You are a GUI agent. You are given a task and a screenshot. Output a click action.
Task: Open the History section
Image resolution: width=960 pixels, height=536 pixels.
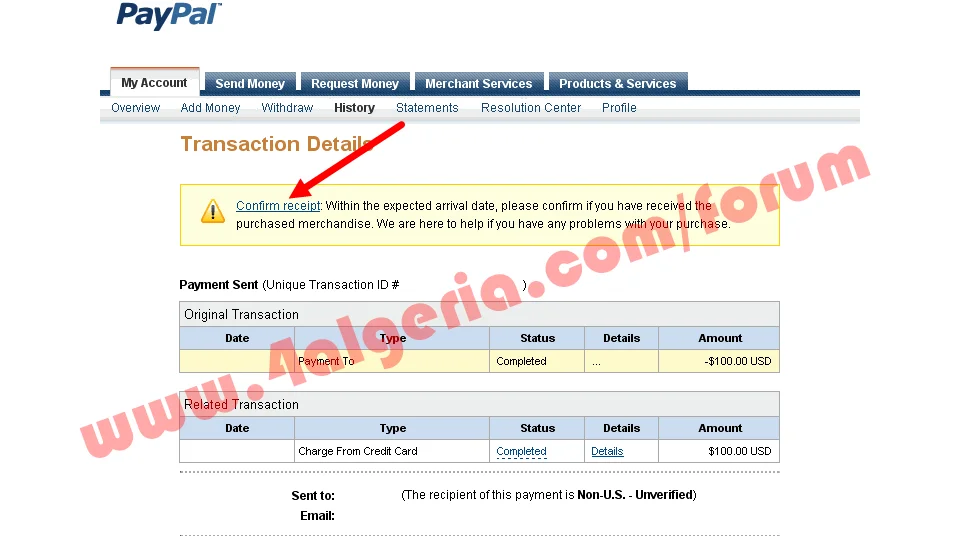[x=354, y=108]
